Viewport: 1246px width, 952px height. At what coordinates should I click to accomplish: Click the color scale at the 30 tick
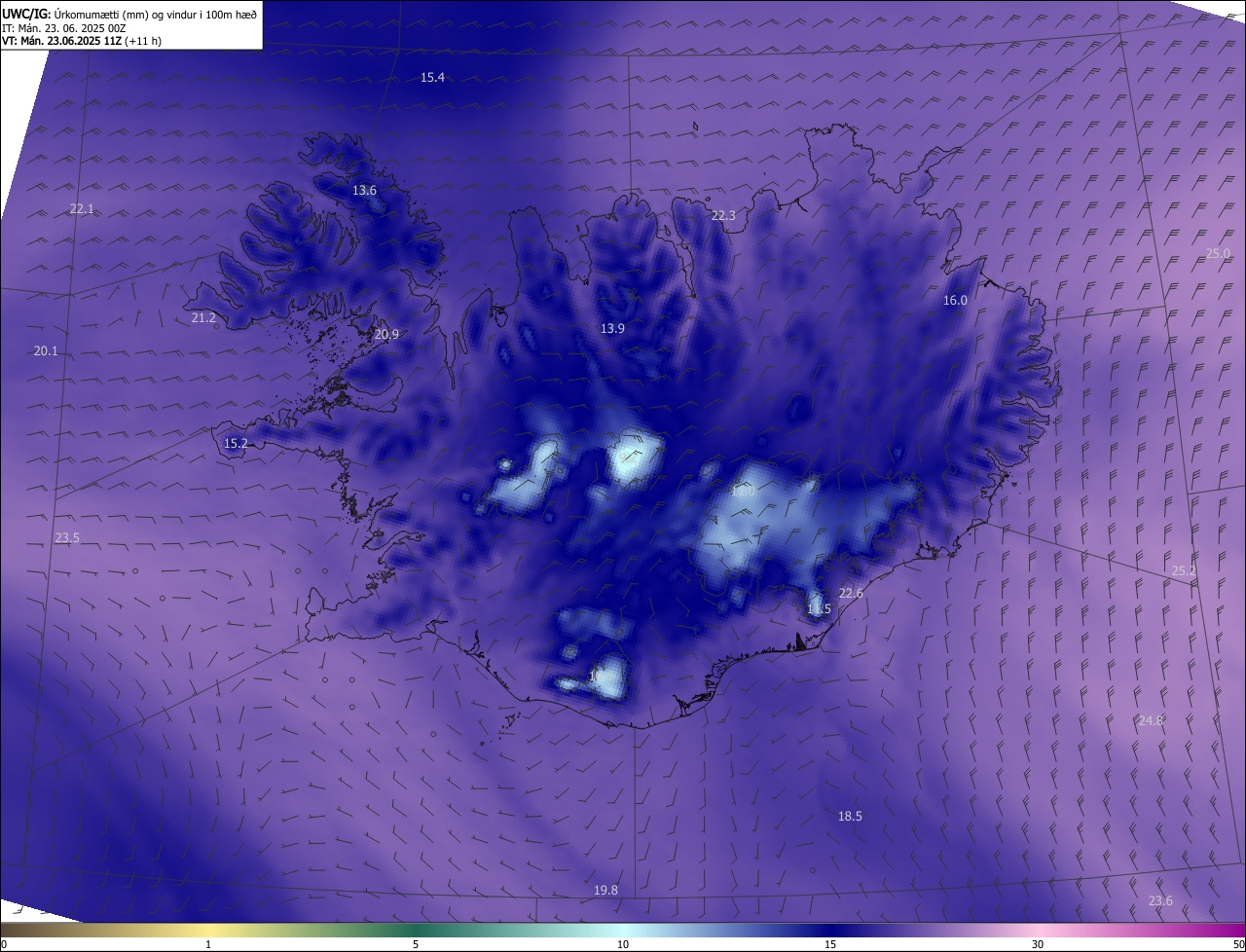pos(1038,944)
